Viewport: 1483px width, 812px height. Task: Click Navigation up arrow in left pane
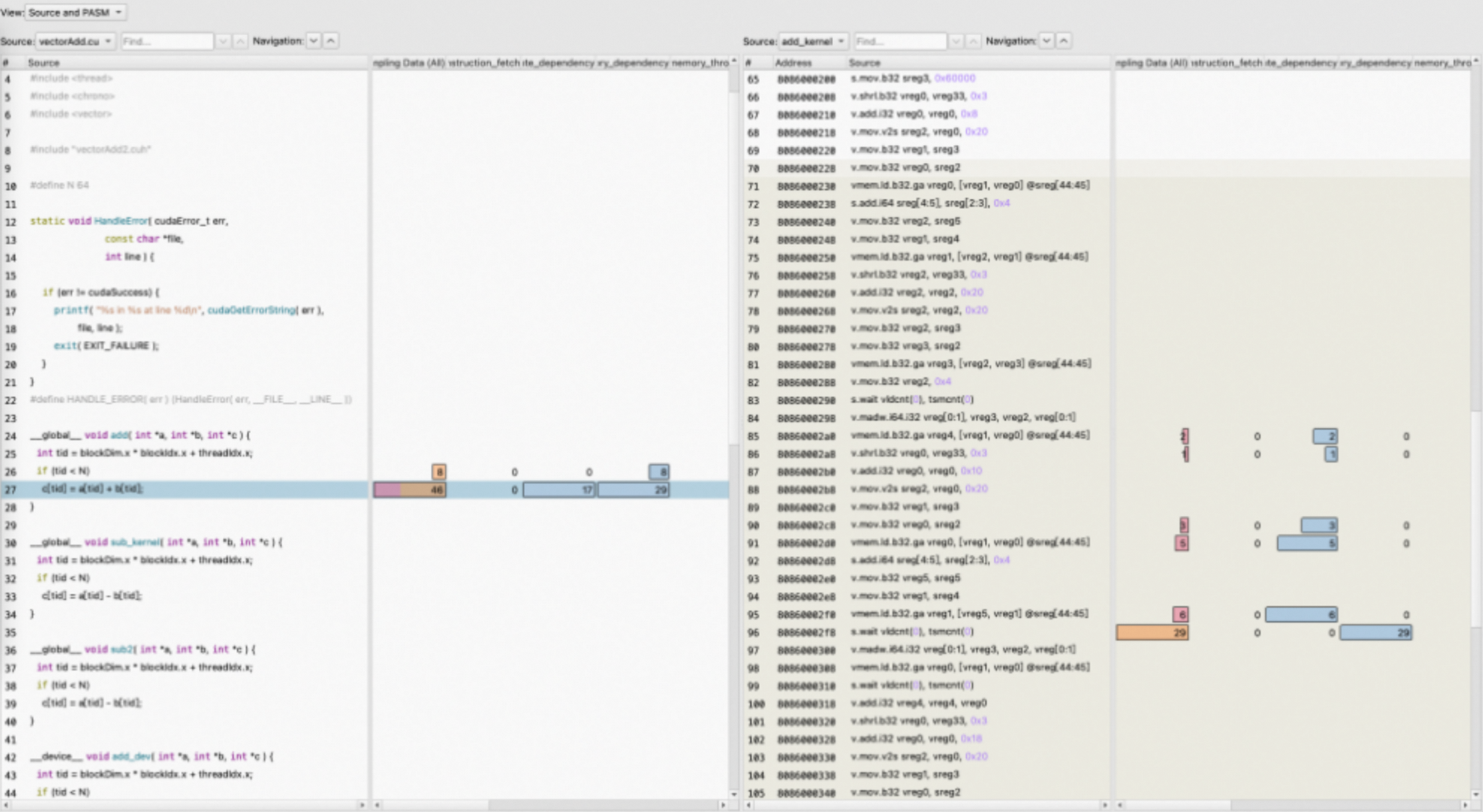[331, 41]
